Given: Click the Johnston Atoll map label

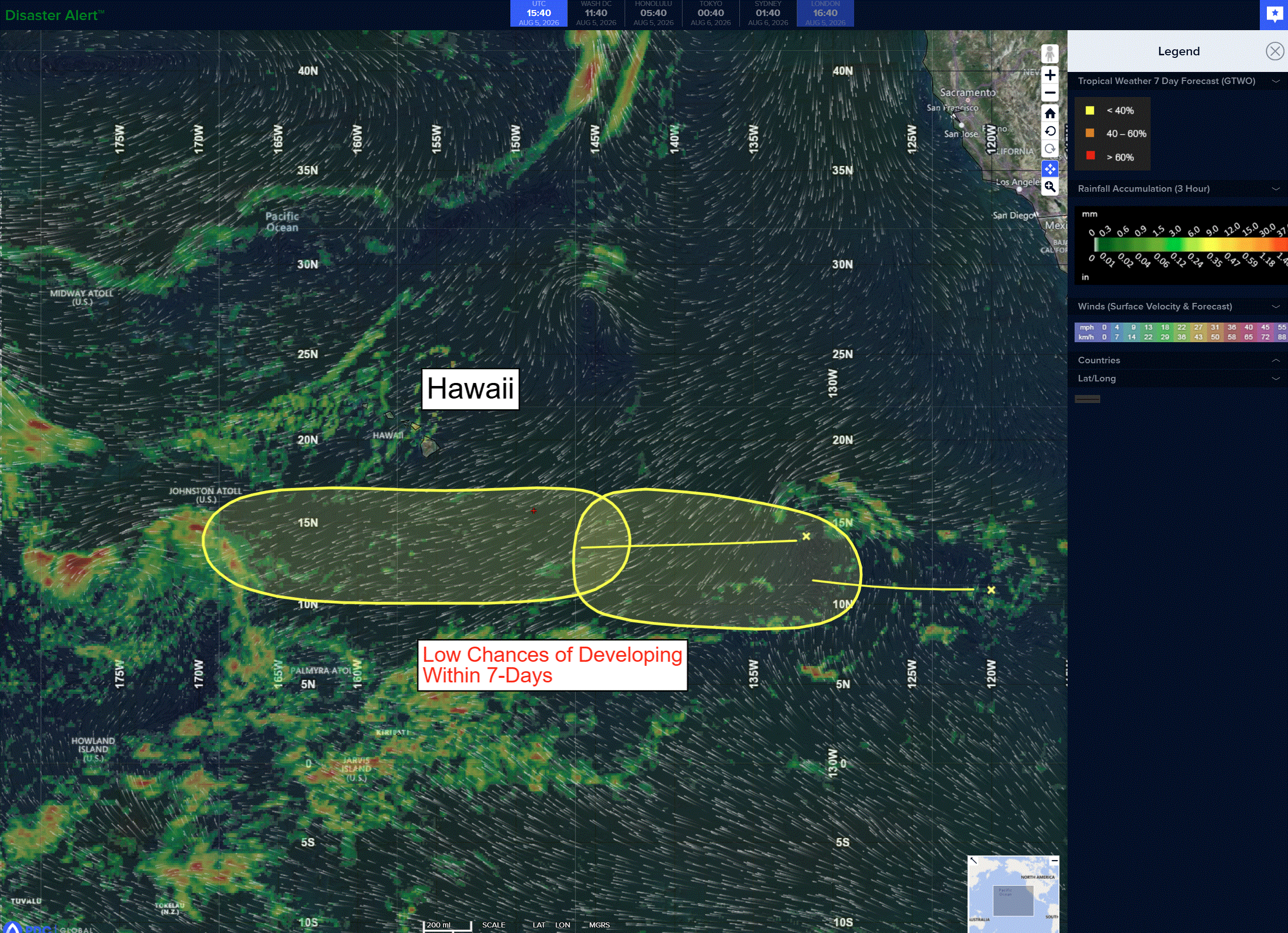Looking at the screenshot, I should click(x=205, y=495).
